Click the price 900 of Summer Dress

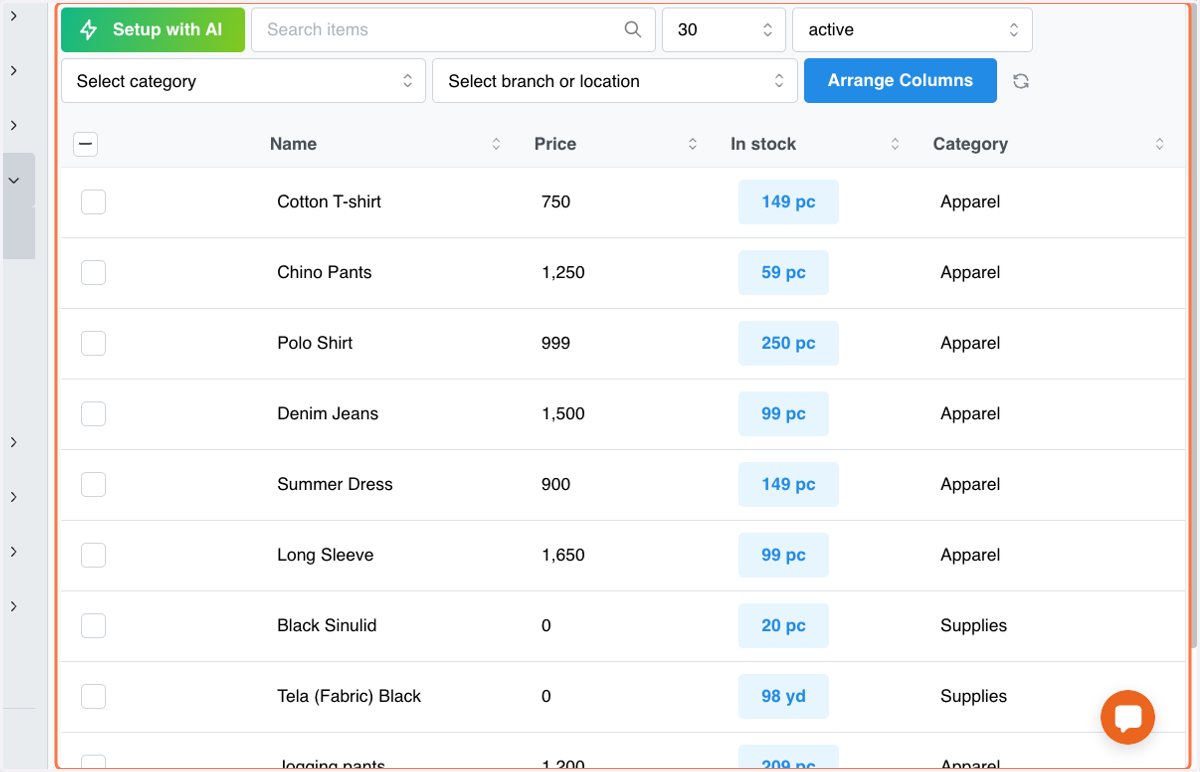click(x=555, y=484)
